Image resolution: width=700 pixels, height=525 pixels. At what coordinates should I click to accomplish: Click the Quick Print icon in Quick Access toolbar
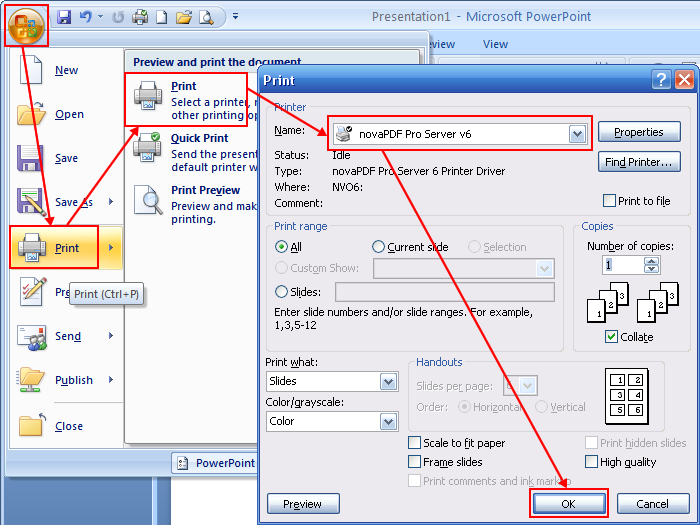[140, 17]
